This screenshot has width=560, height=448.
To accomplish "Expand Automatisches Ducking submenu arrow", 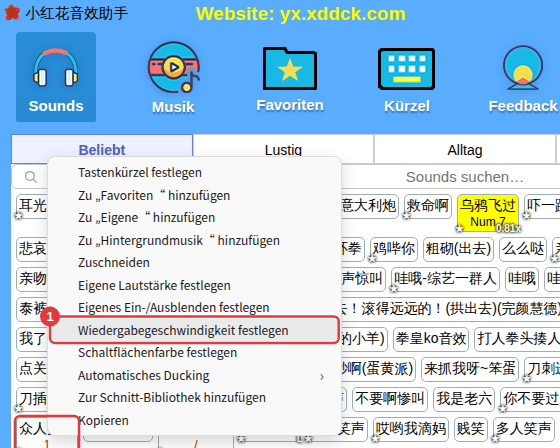I will (322, 376).
